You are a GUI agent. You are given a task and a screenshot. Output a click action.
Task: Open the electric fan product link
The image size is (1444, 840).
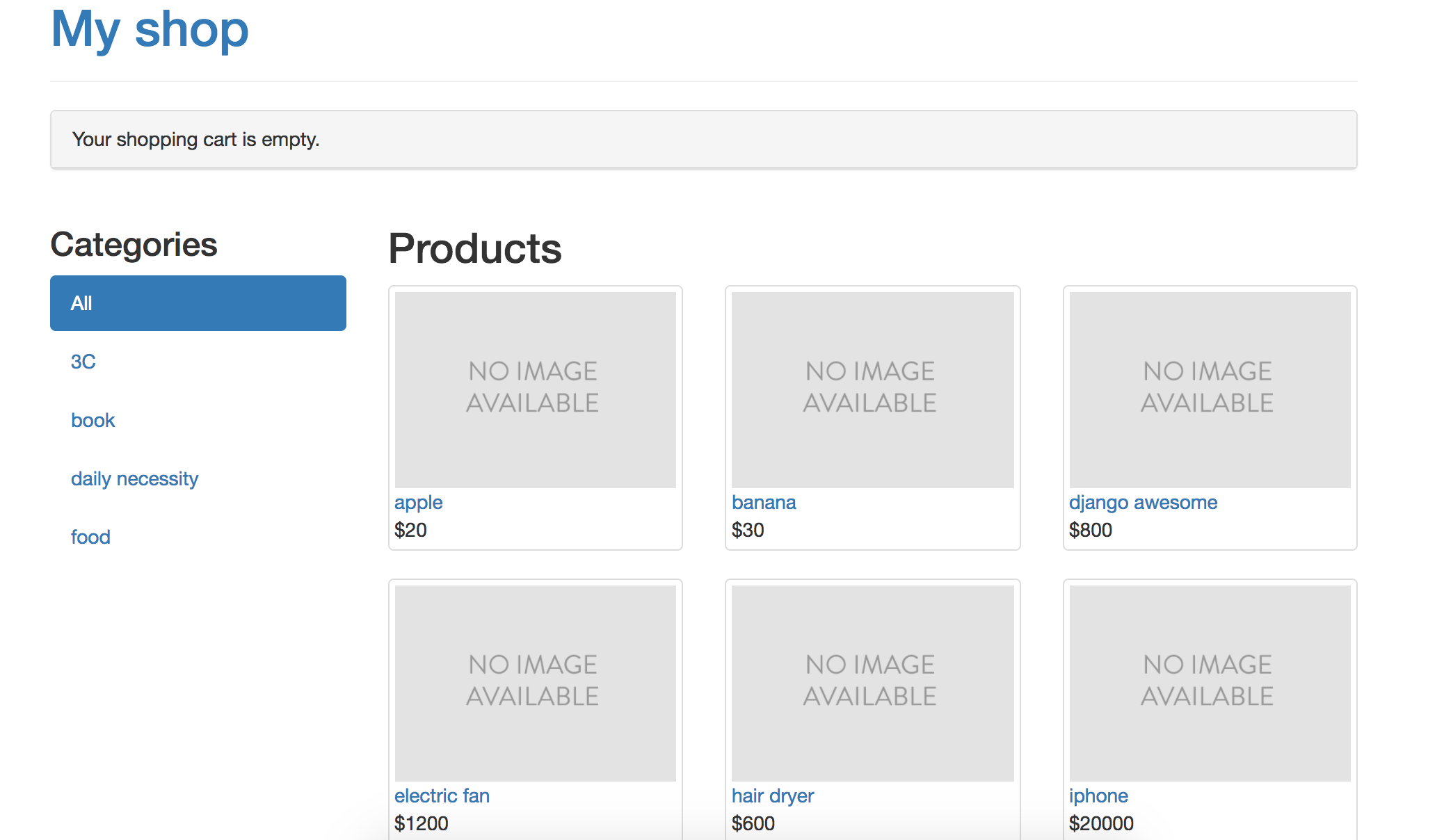pos(442,795)
